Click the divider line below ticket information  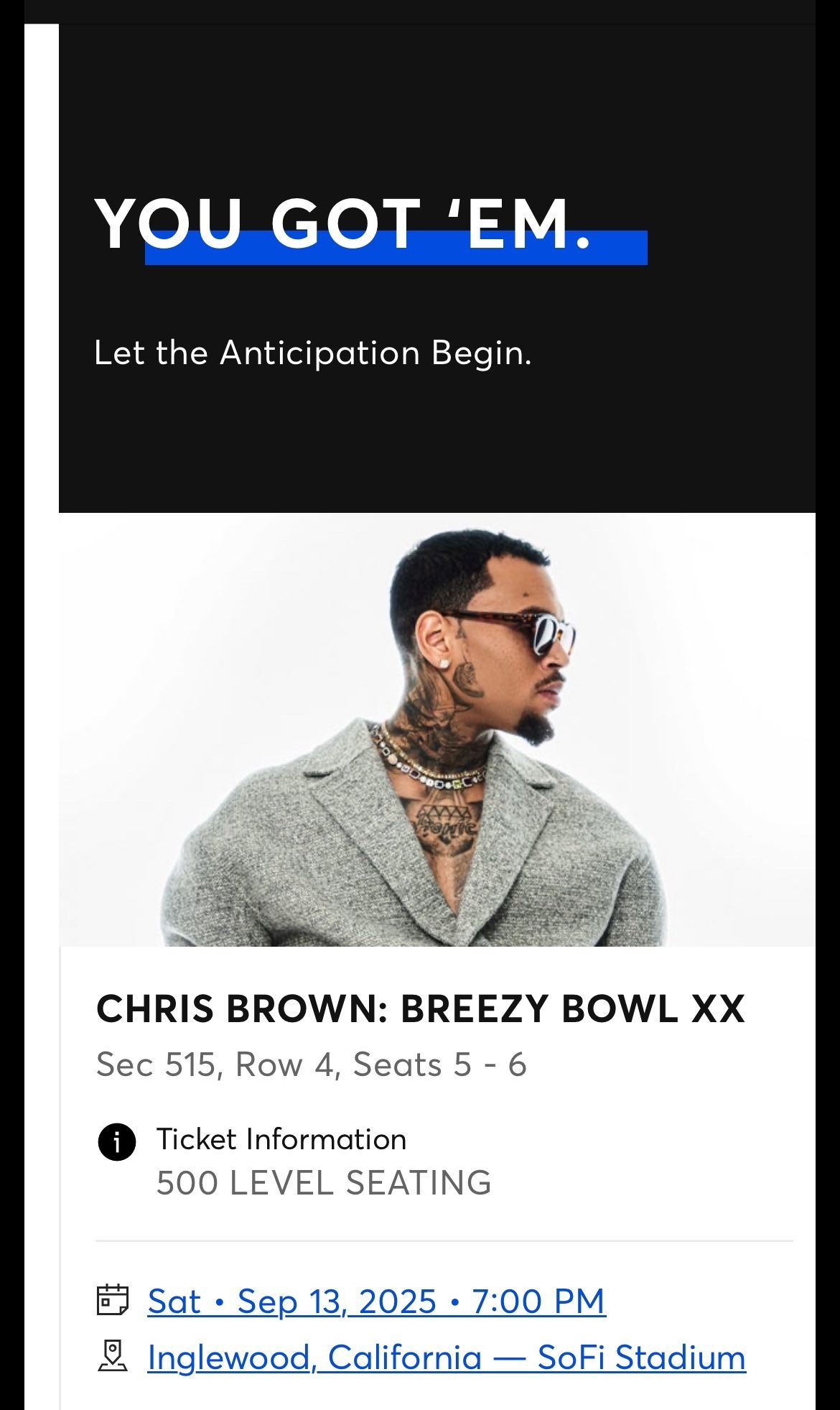[444, 1240]
